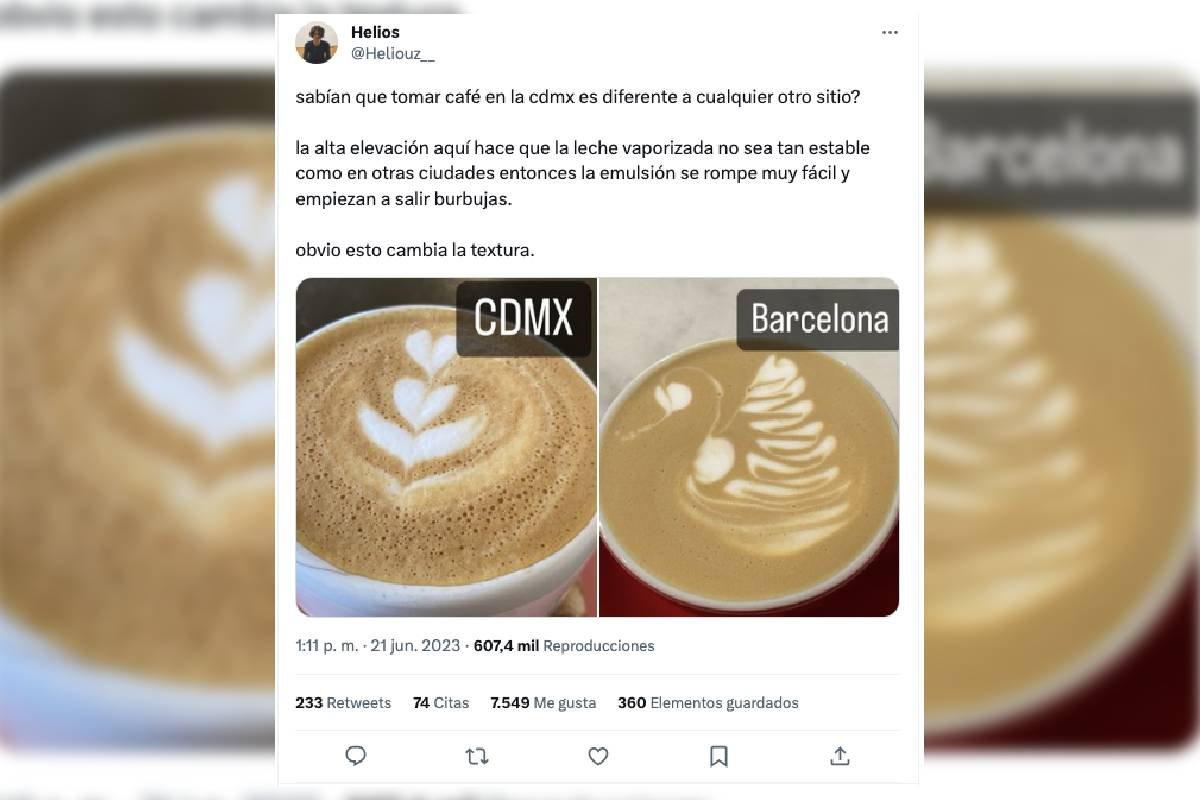Click the reply speech bubble icon
This screenshot has width=1200, height=800.
coord(356,756)
